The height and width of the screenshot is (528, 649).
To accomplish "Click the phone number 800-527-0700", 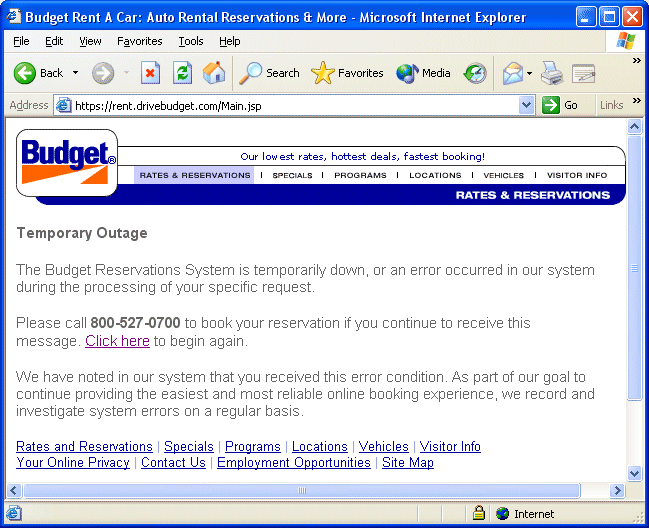I will tap(135, 323).
